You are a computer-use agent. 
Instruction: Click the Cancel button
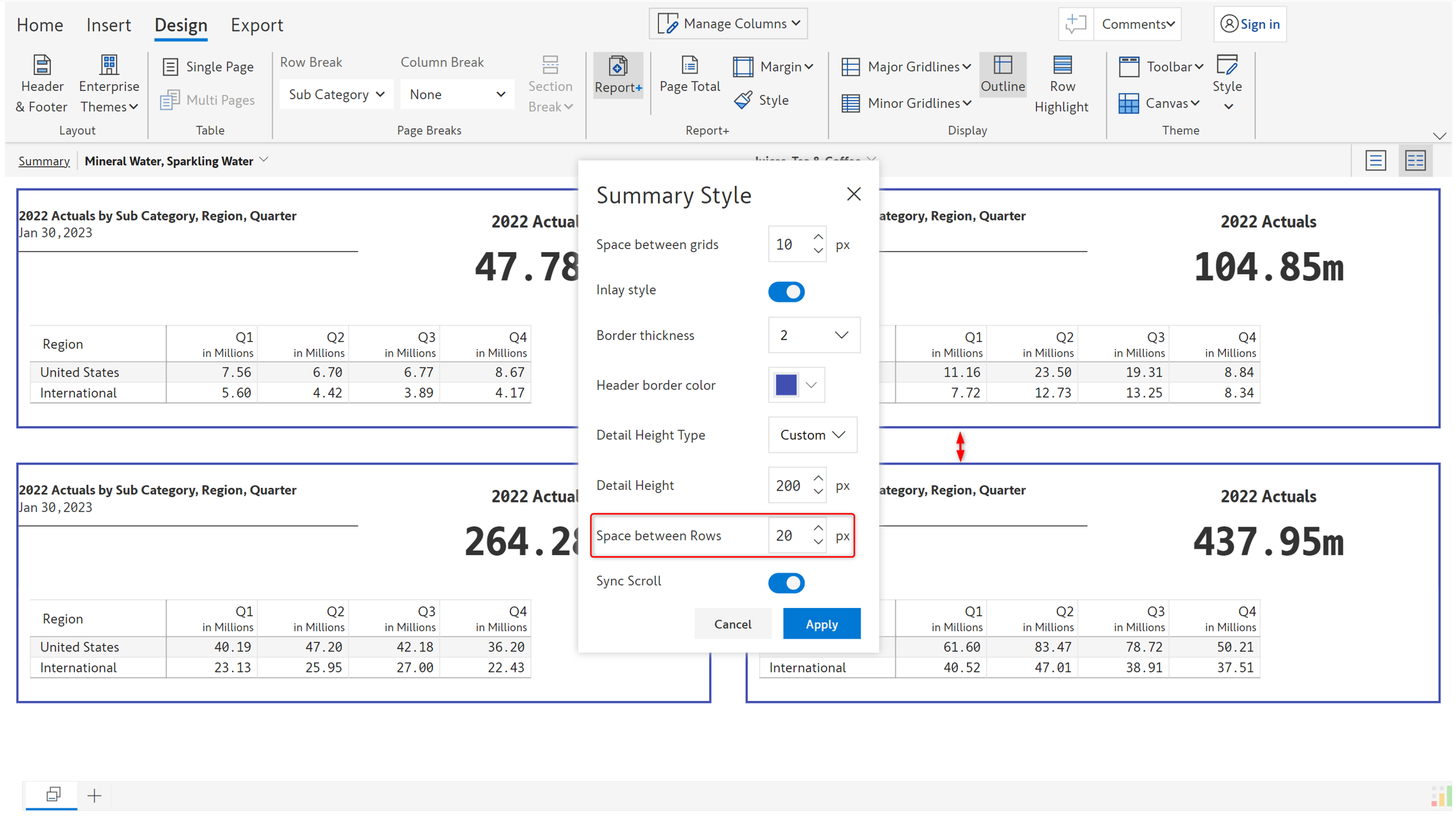pos(732,624)
